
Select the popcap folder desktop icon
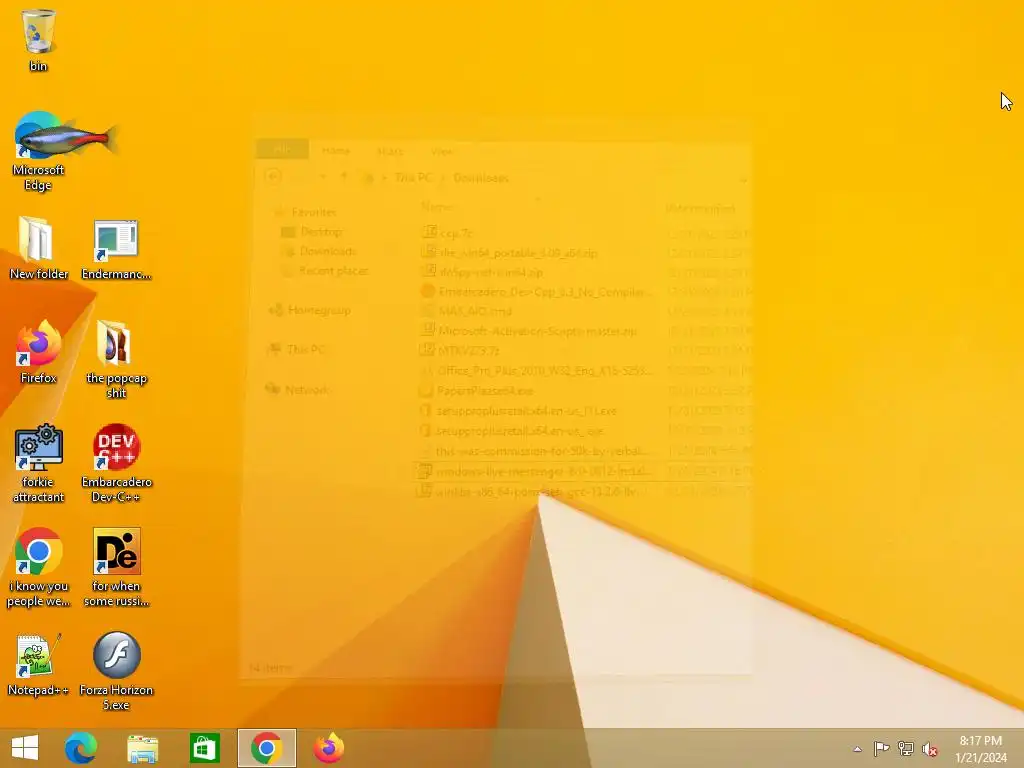116,358
